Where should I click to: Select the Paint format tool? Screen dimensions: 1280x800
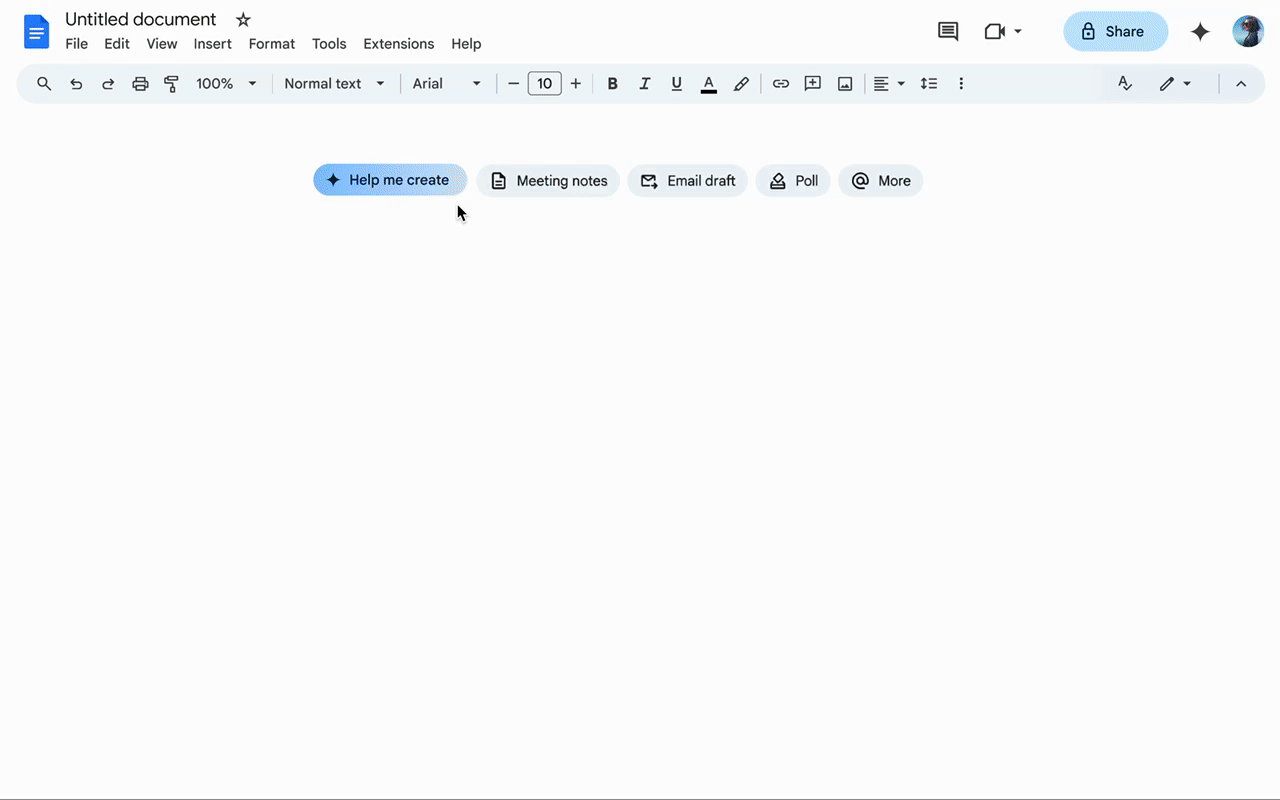[x=171, y=84]
